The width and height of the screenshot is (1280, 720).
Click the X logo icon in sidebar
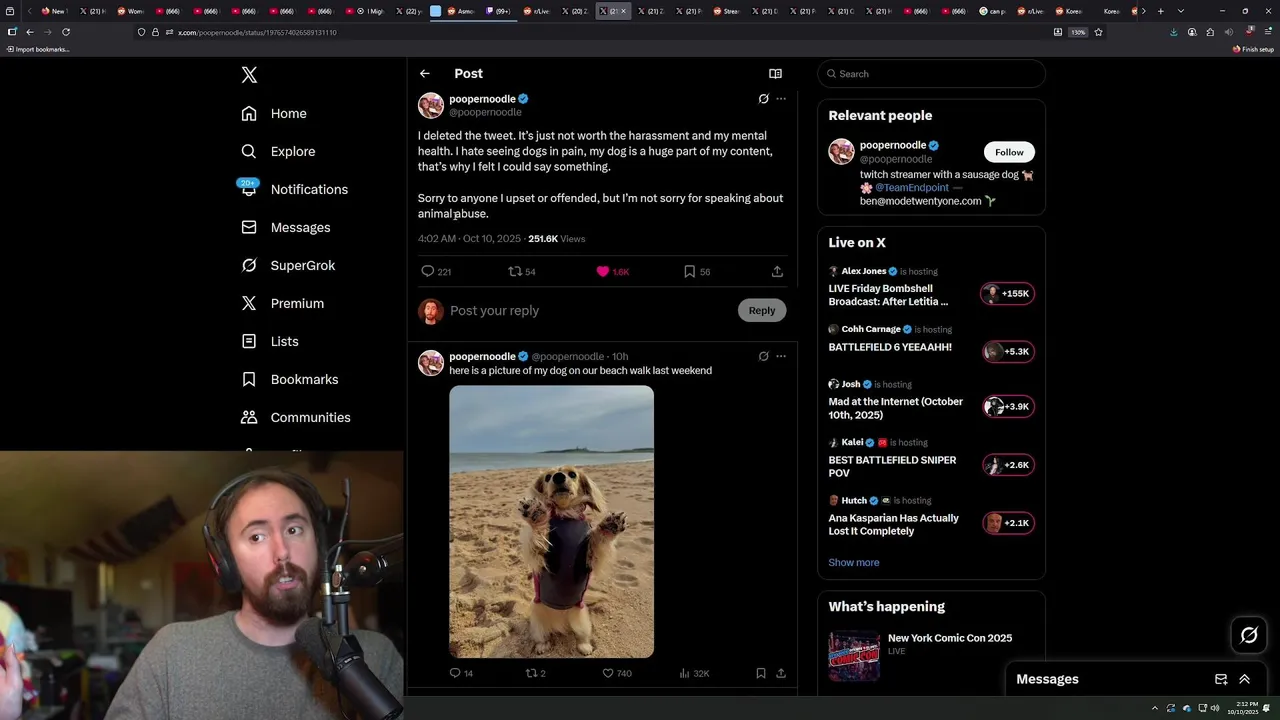249,75
